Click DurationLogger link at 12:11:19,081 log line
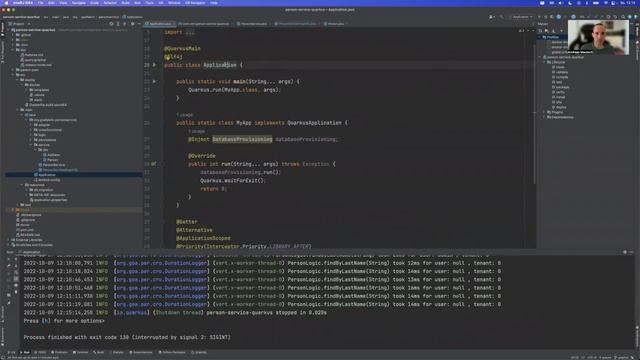Viewport: 640px width, 360px height. coord(162,304)
